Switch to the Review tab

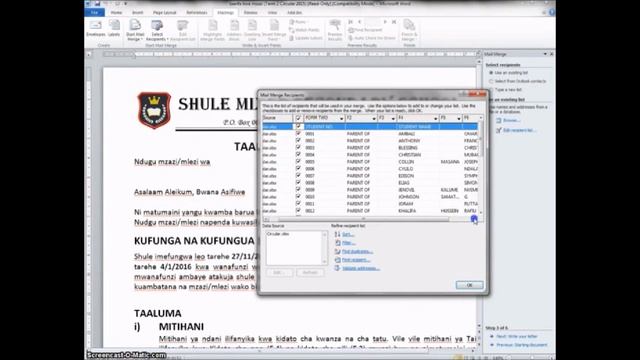(x=250, y=13)
